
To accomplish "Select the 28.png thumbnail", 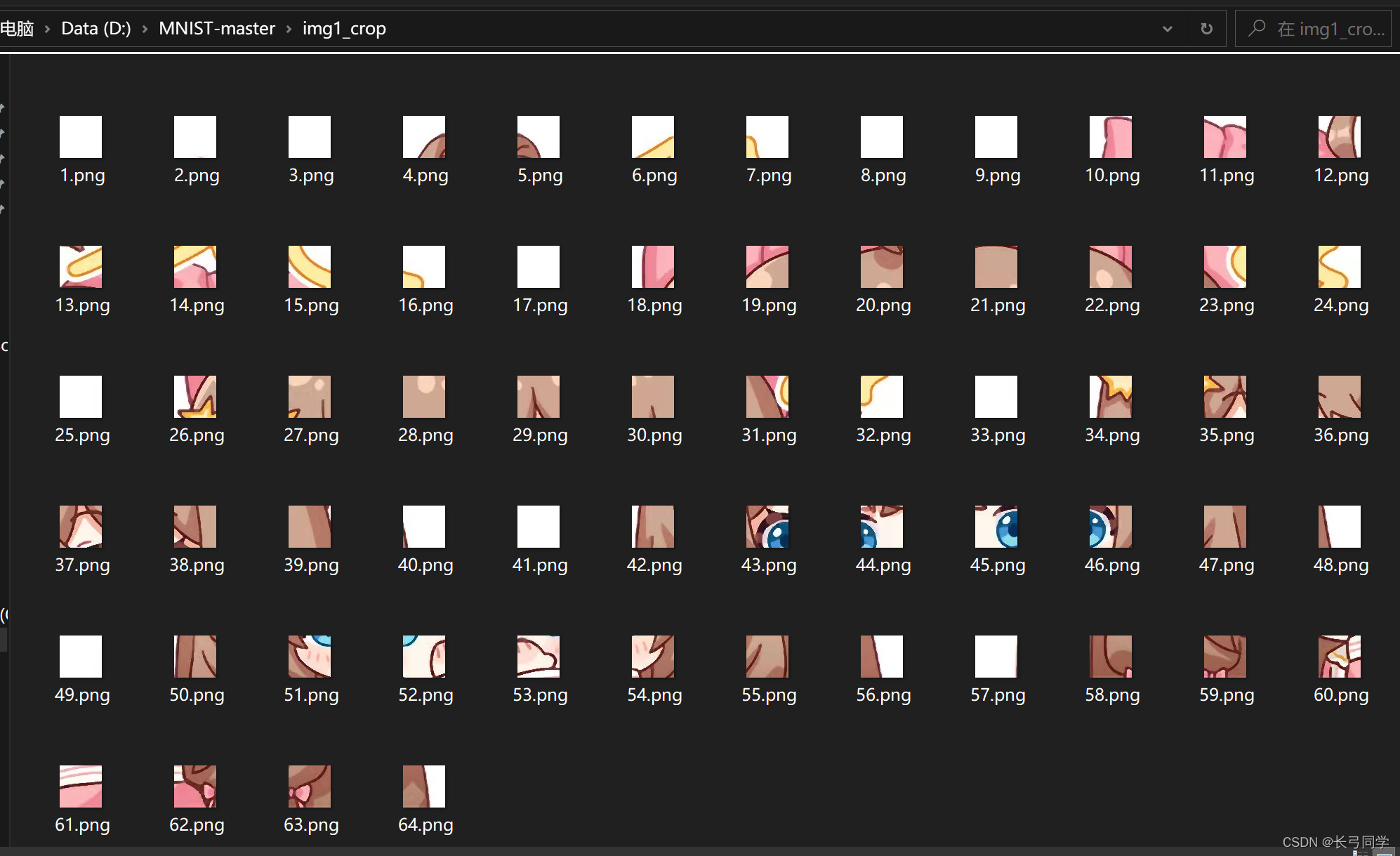I will click(x=424, y=397).
